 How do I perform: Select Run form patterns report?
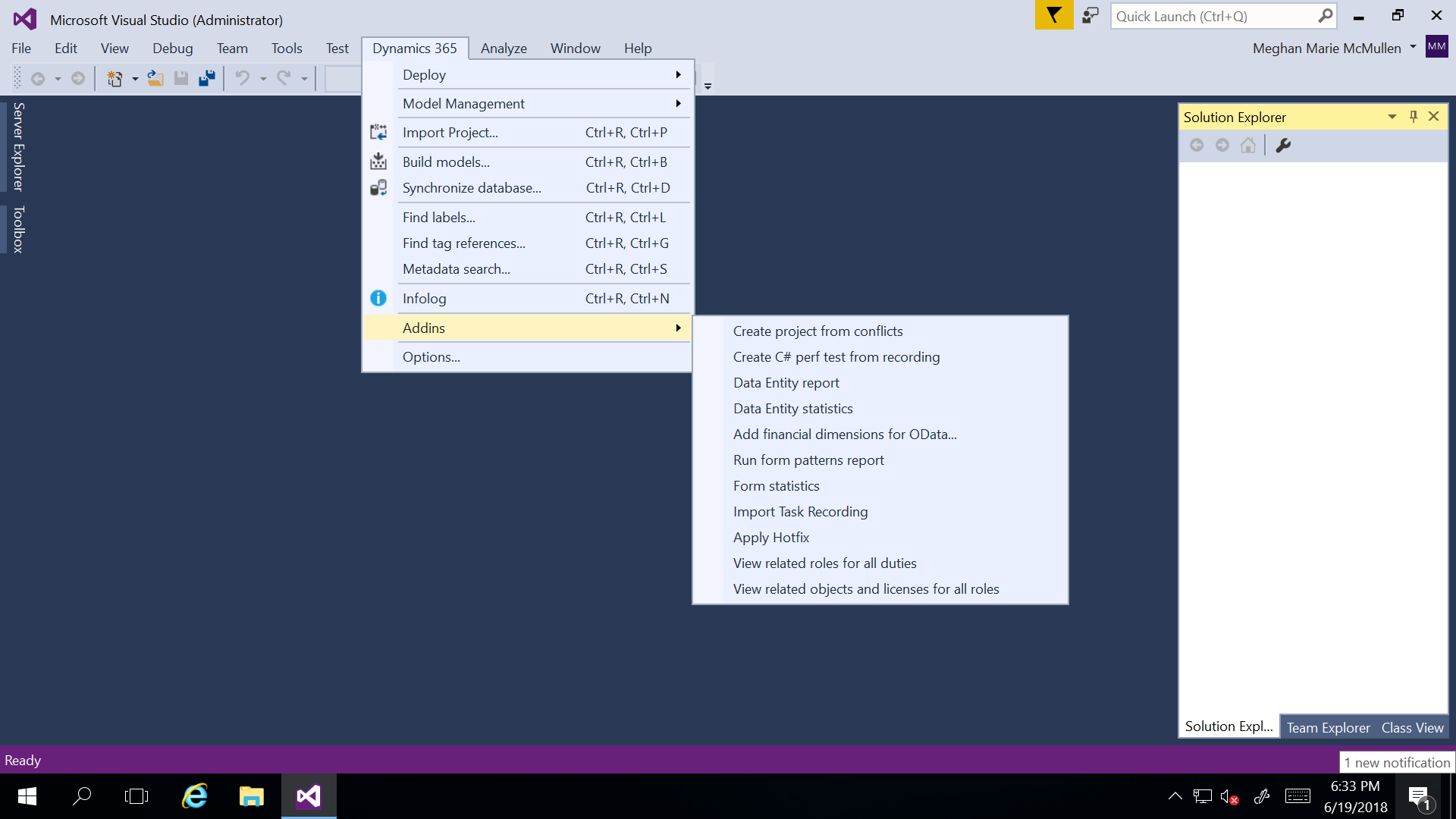coord(808,459)
